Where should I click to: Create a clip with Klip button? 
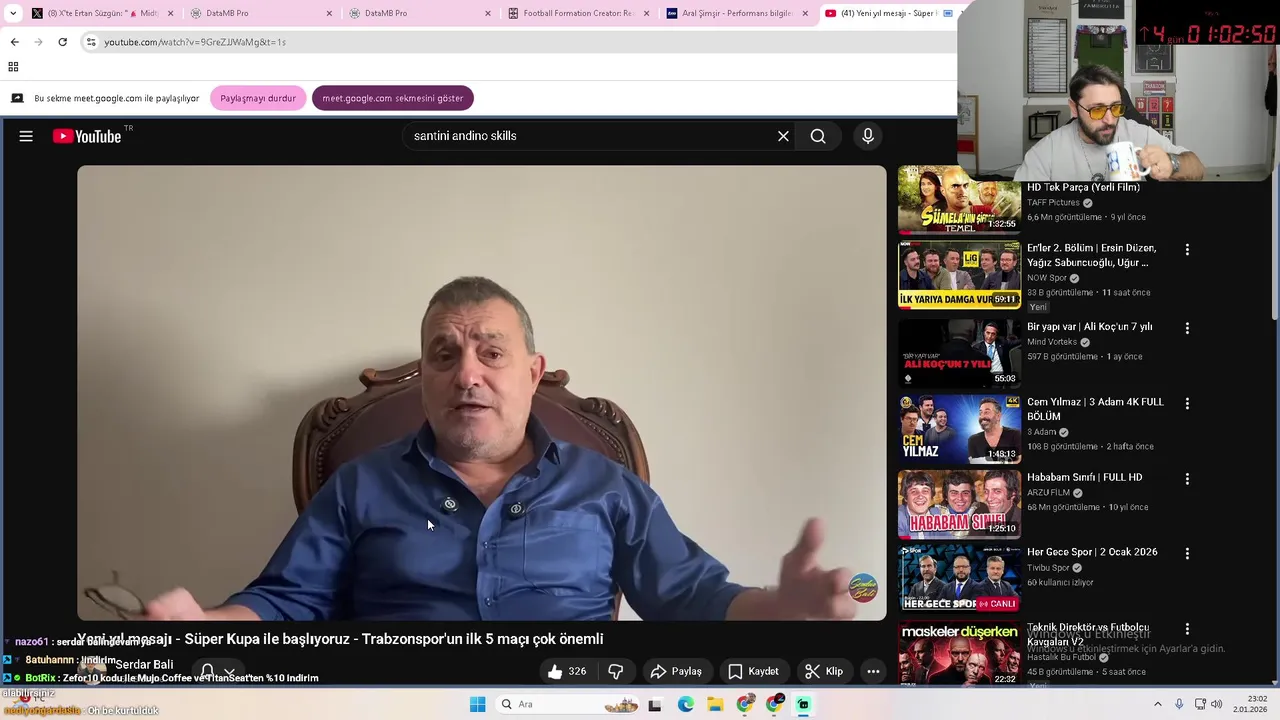coord(825,671)
